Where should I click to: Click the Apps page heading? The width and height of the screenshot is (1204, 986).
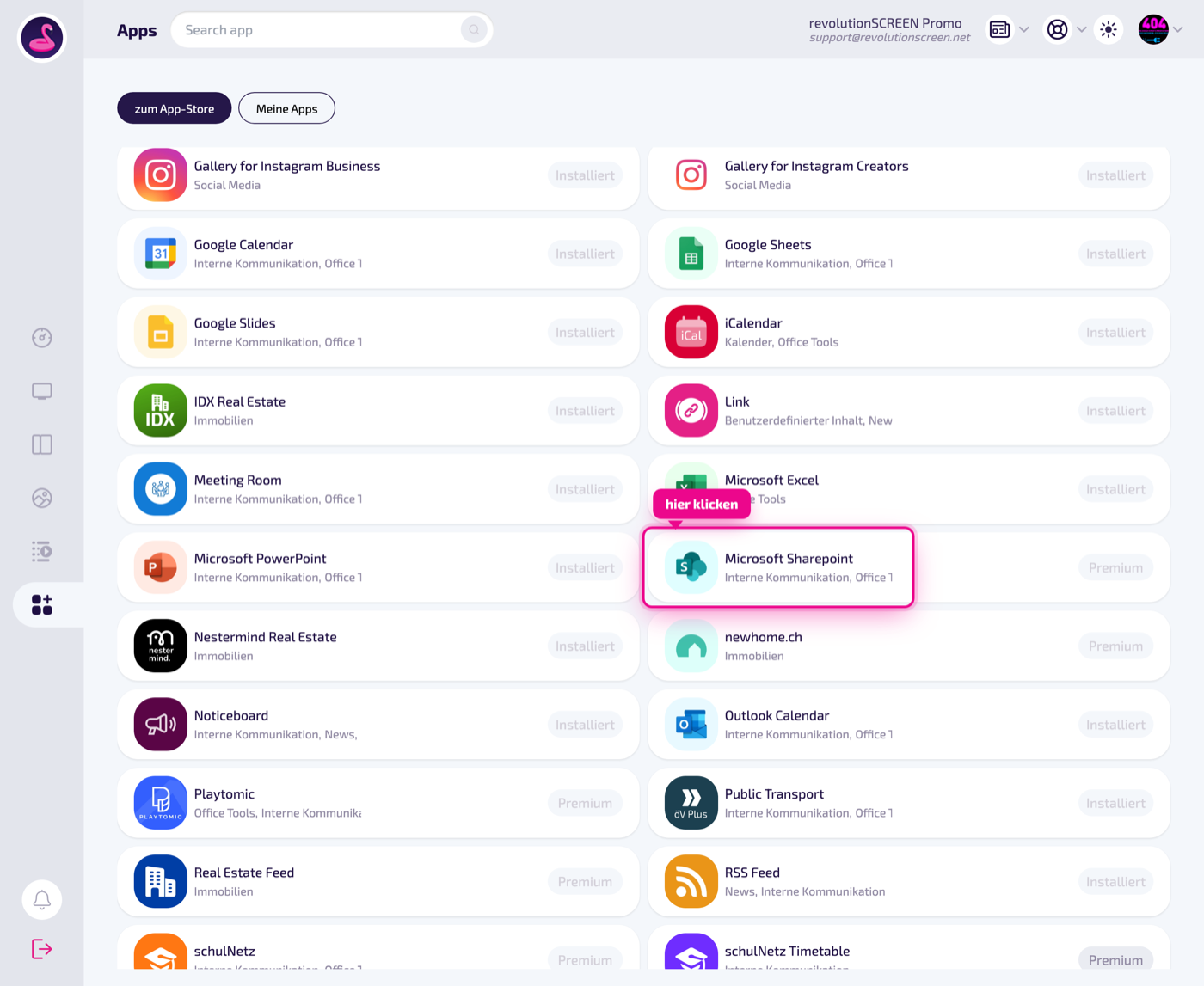137,31
